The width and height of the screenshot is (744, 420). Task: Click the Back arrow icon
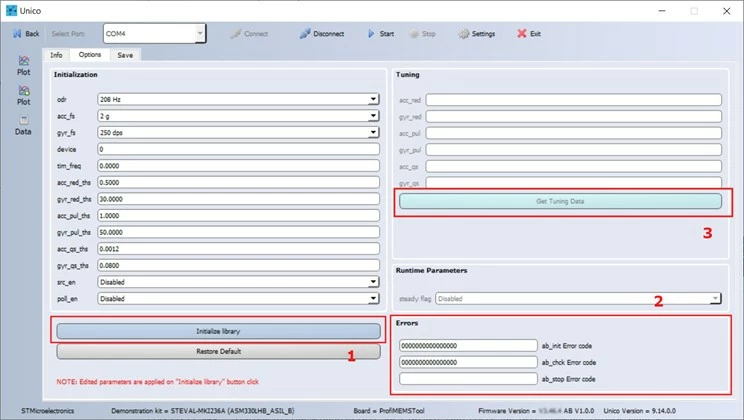(x=18, y=34)
